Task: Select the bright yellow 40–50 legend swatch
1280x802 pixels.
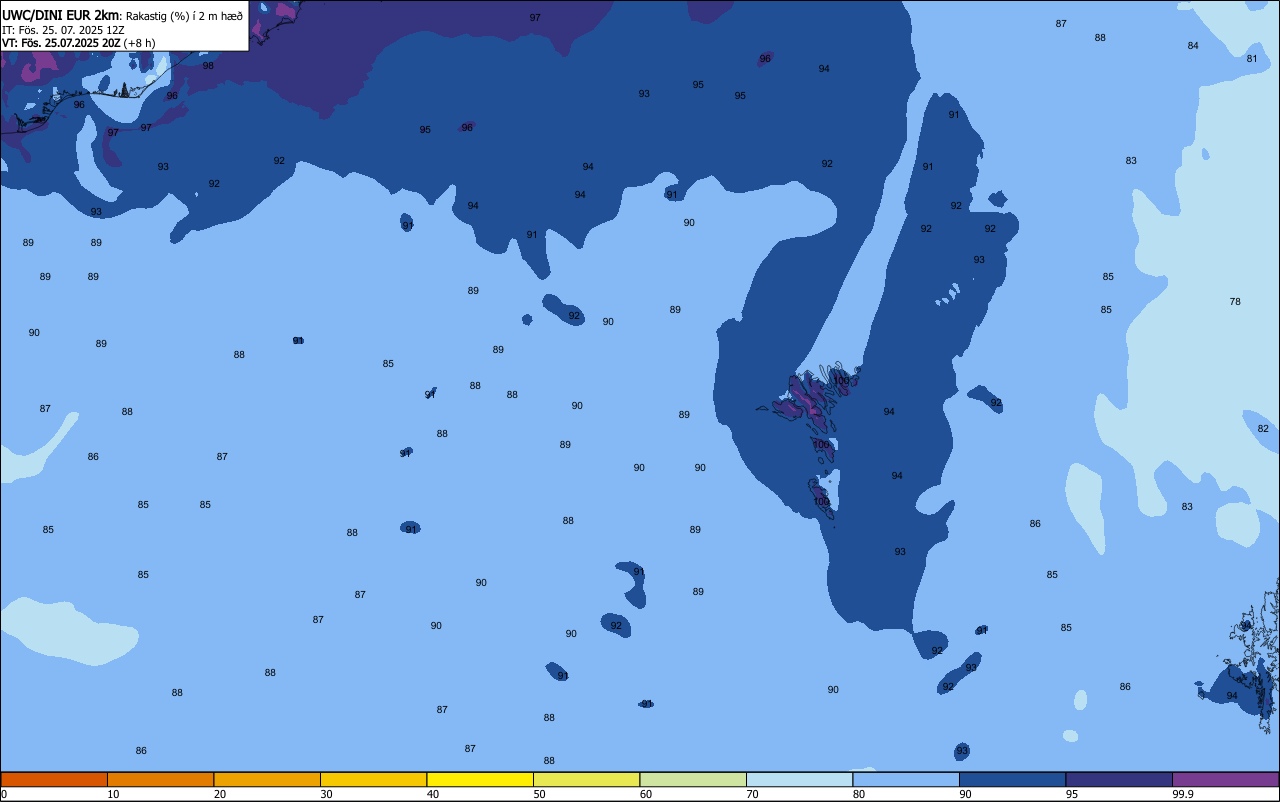Action: 480,779
